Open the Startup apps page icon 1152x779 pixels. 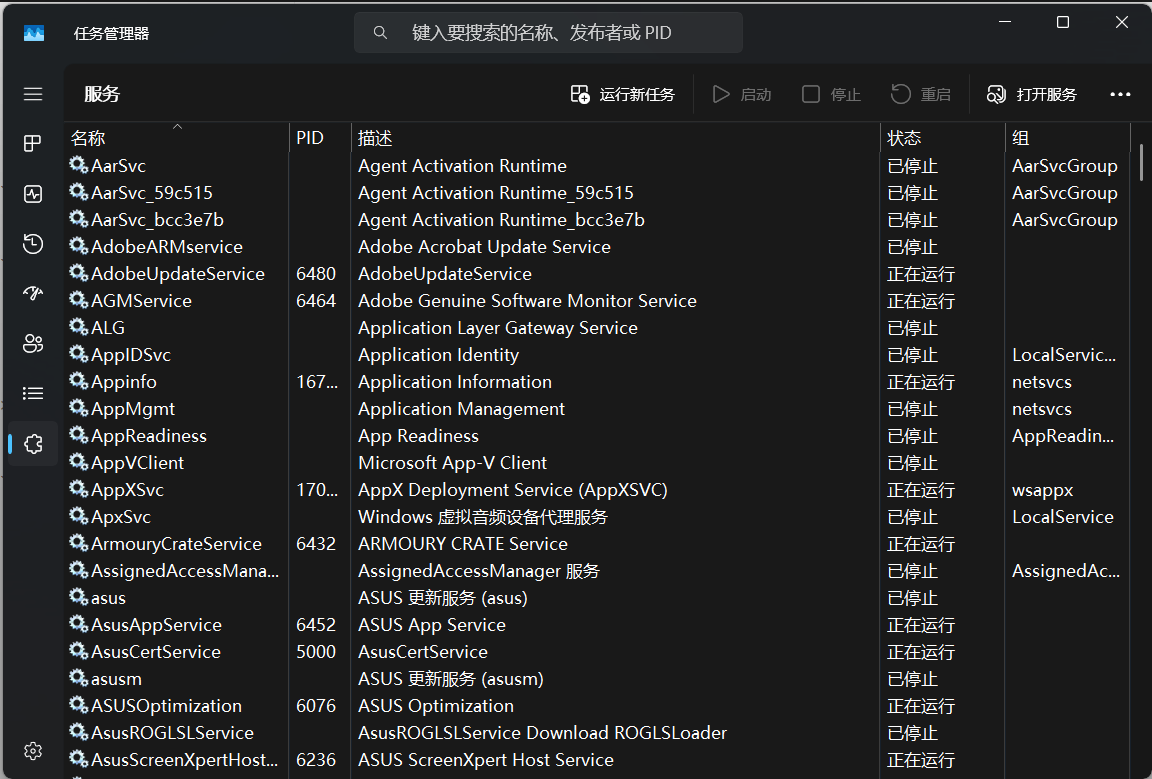33,293
